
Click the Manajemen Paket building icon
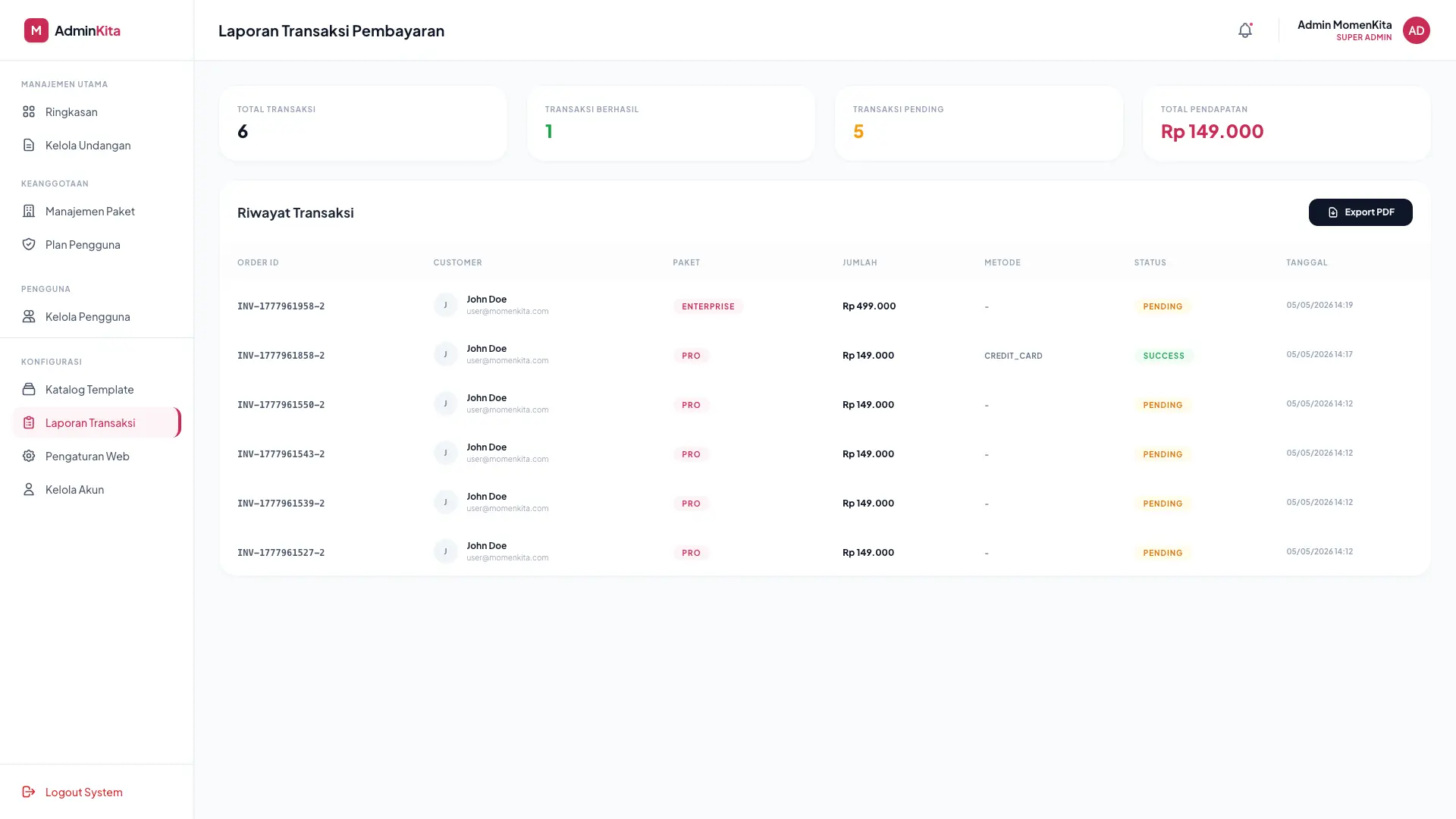point(29,211)
